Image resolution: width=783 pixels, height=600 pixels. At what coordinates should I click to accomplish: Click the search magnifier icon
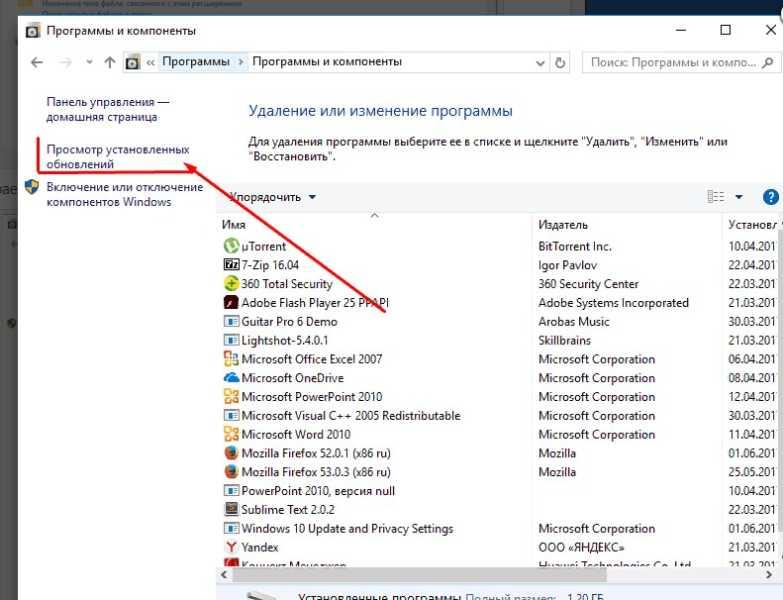[x=768, y=62]
